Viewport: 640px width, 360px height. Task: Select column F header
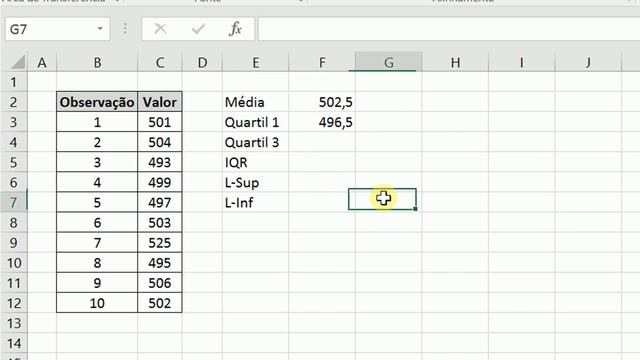tap(322, 63)
